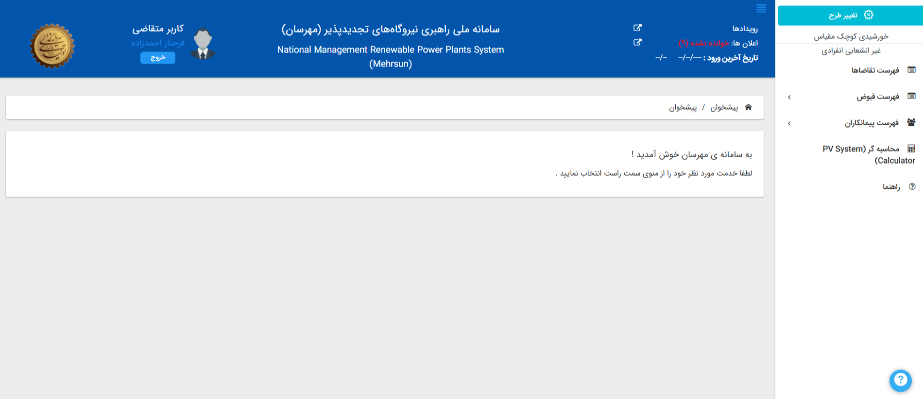Screen dimensions: 923x399
Task: Open the floating help chat button
Action: pyautogui.click(x=900, y=380)
